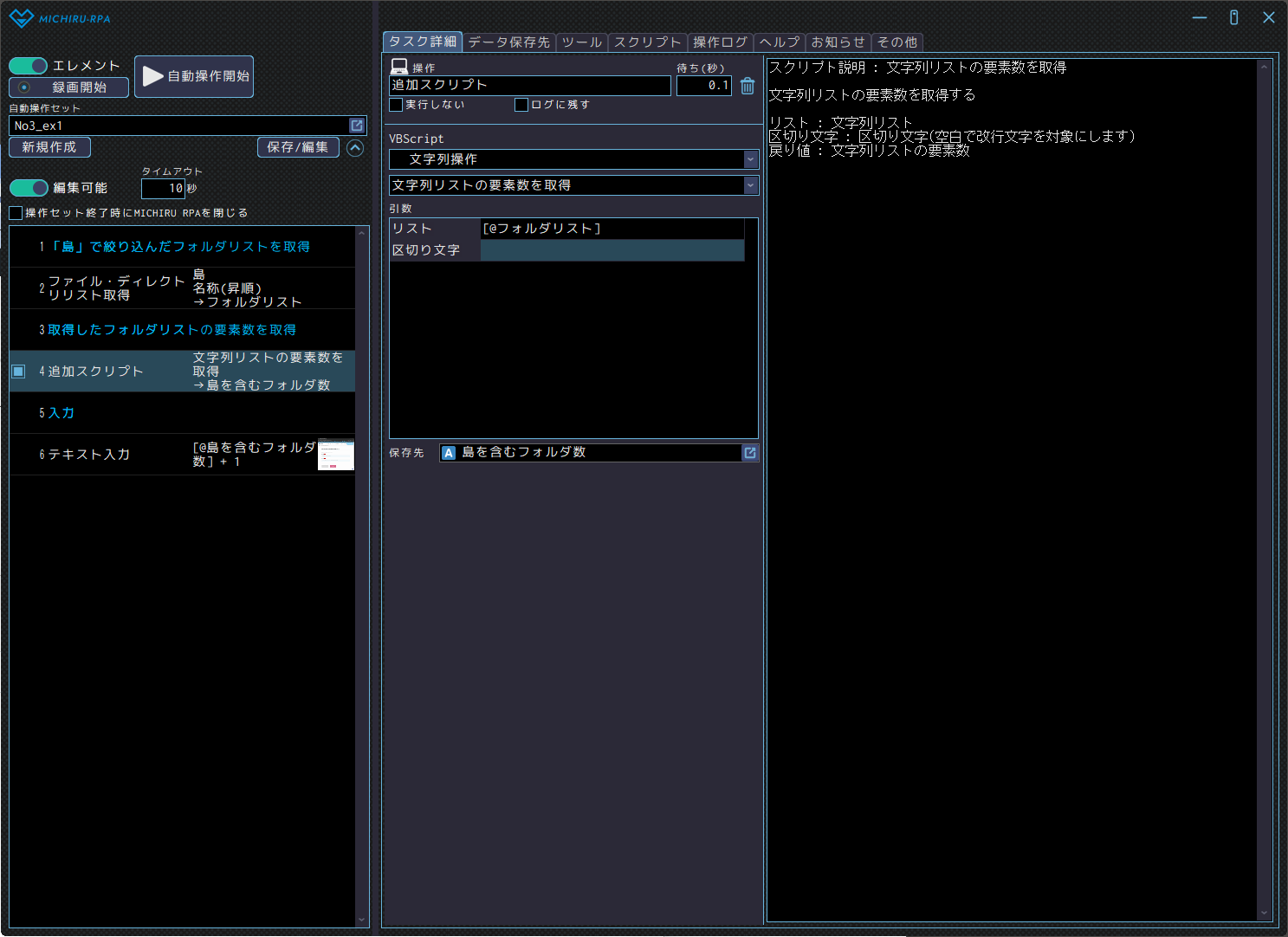Image resolution: width=1288 pixels, height=937 pixels.
Task: Click the 録画開始 record button
Action: click(x=68, y=87)
